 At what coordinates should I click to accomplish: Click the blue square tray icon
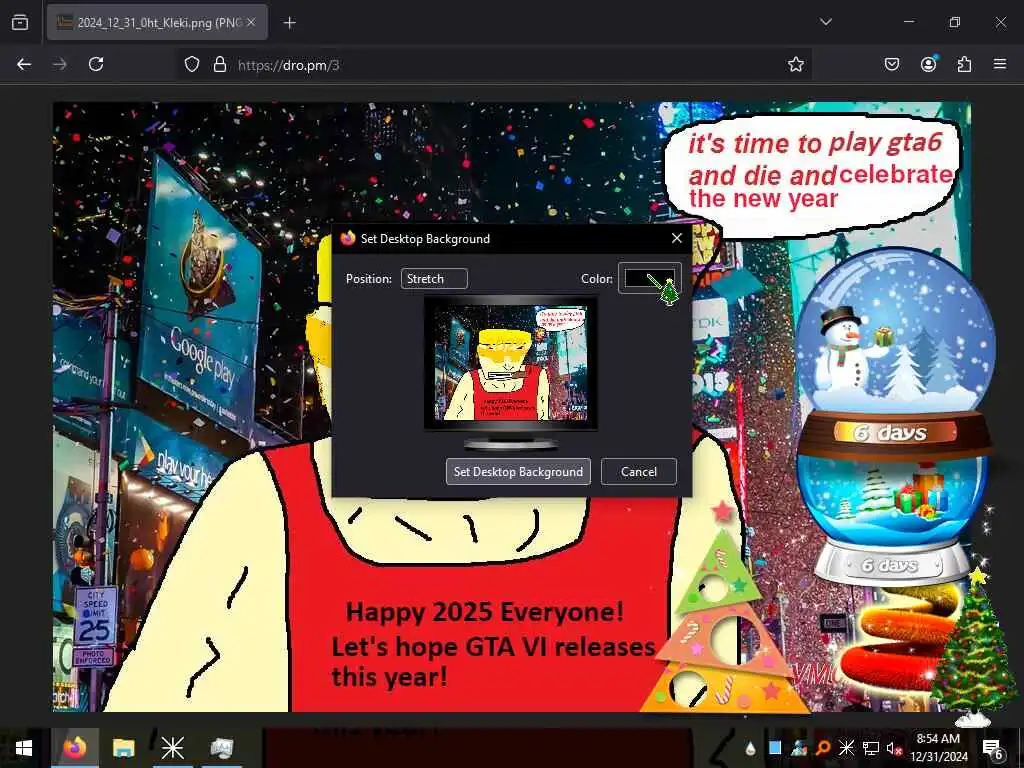click(x=775, y=748)
